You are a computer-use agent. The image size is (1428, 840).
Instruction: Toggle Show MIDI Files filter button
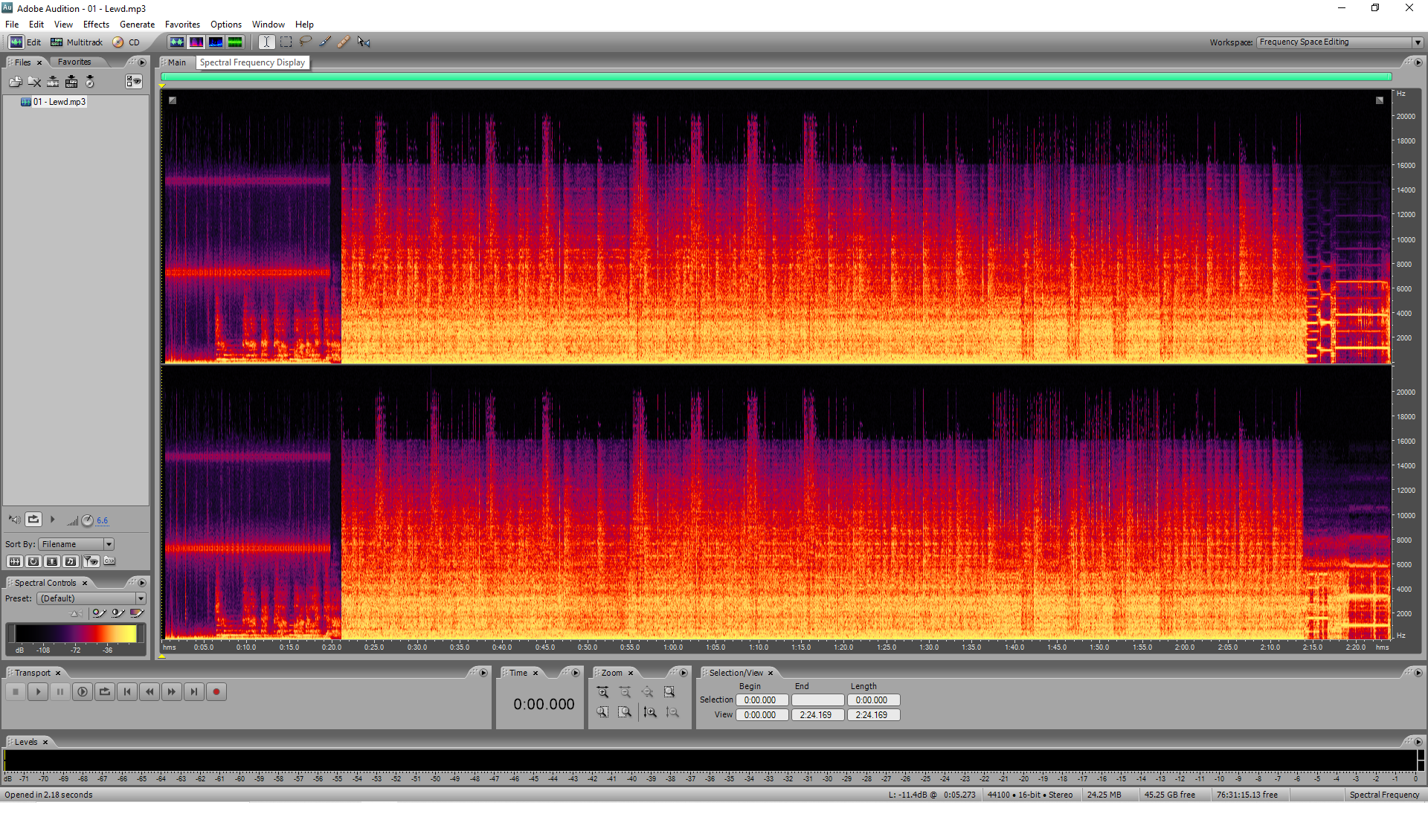click(71, 561)
